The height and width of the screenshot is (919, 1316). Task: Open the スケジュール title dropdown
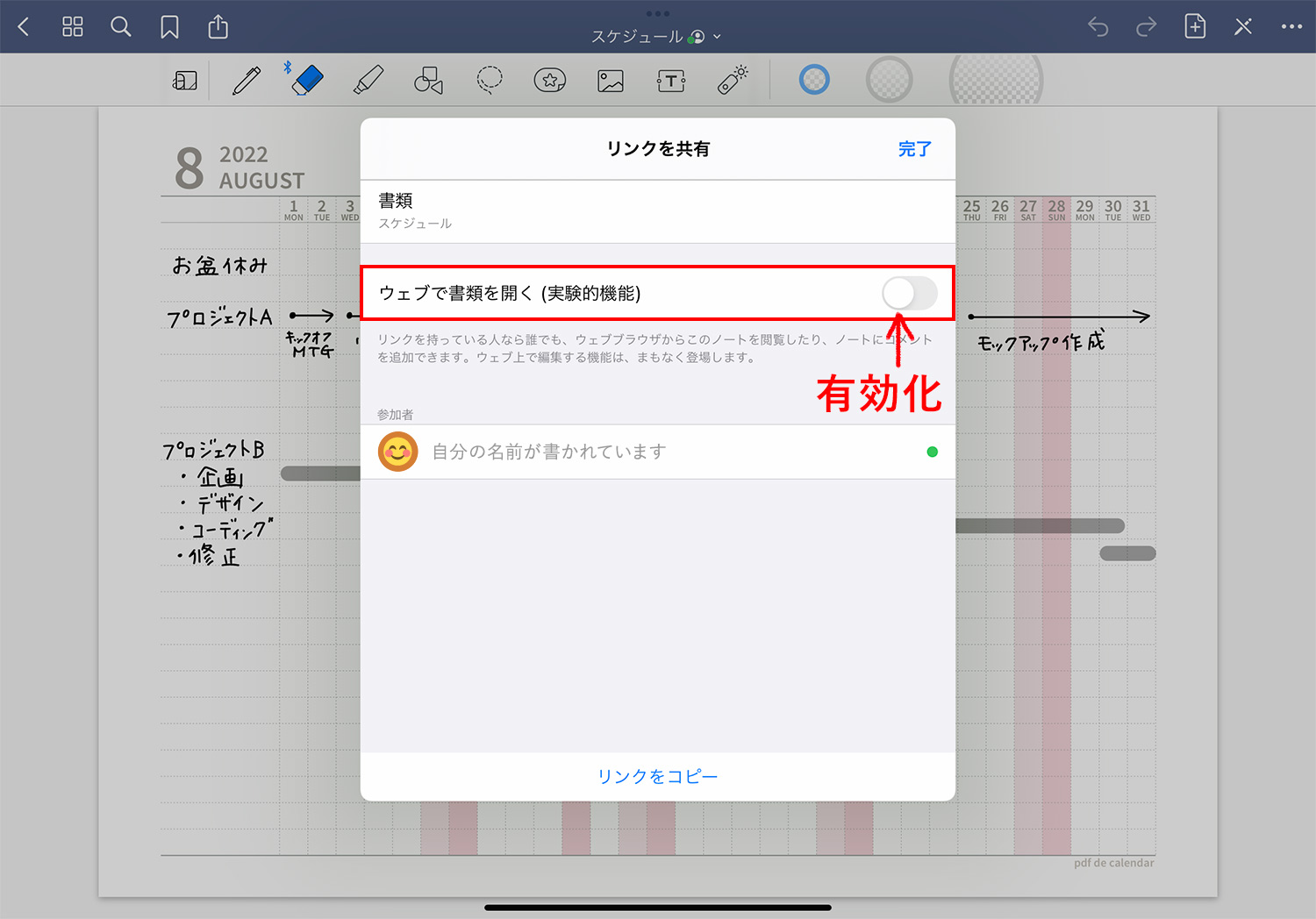point(717,37)
